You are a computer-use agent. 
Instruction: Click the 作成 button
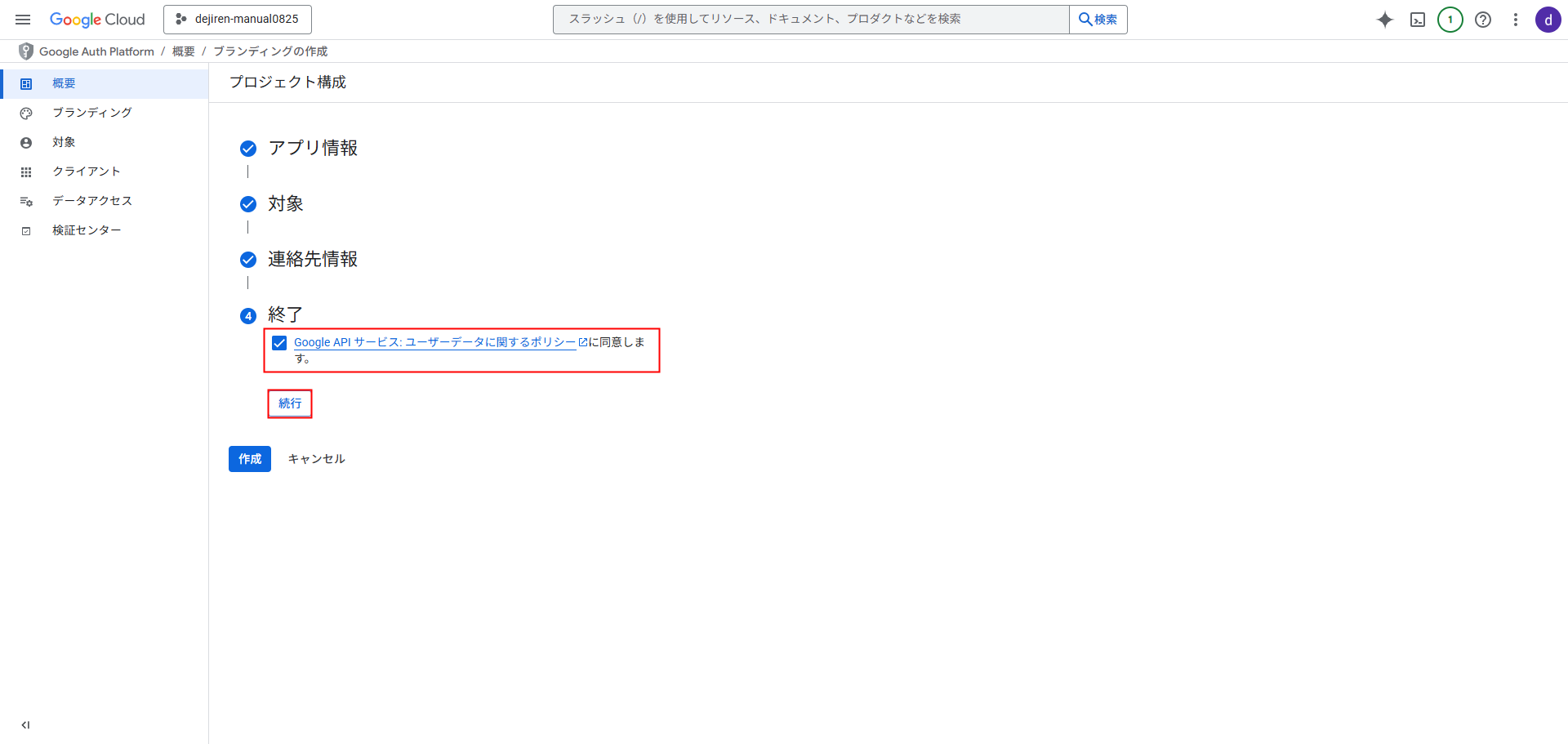click(250, 459)
